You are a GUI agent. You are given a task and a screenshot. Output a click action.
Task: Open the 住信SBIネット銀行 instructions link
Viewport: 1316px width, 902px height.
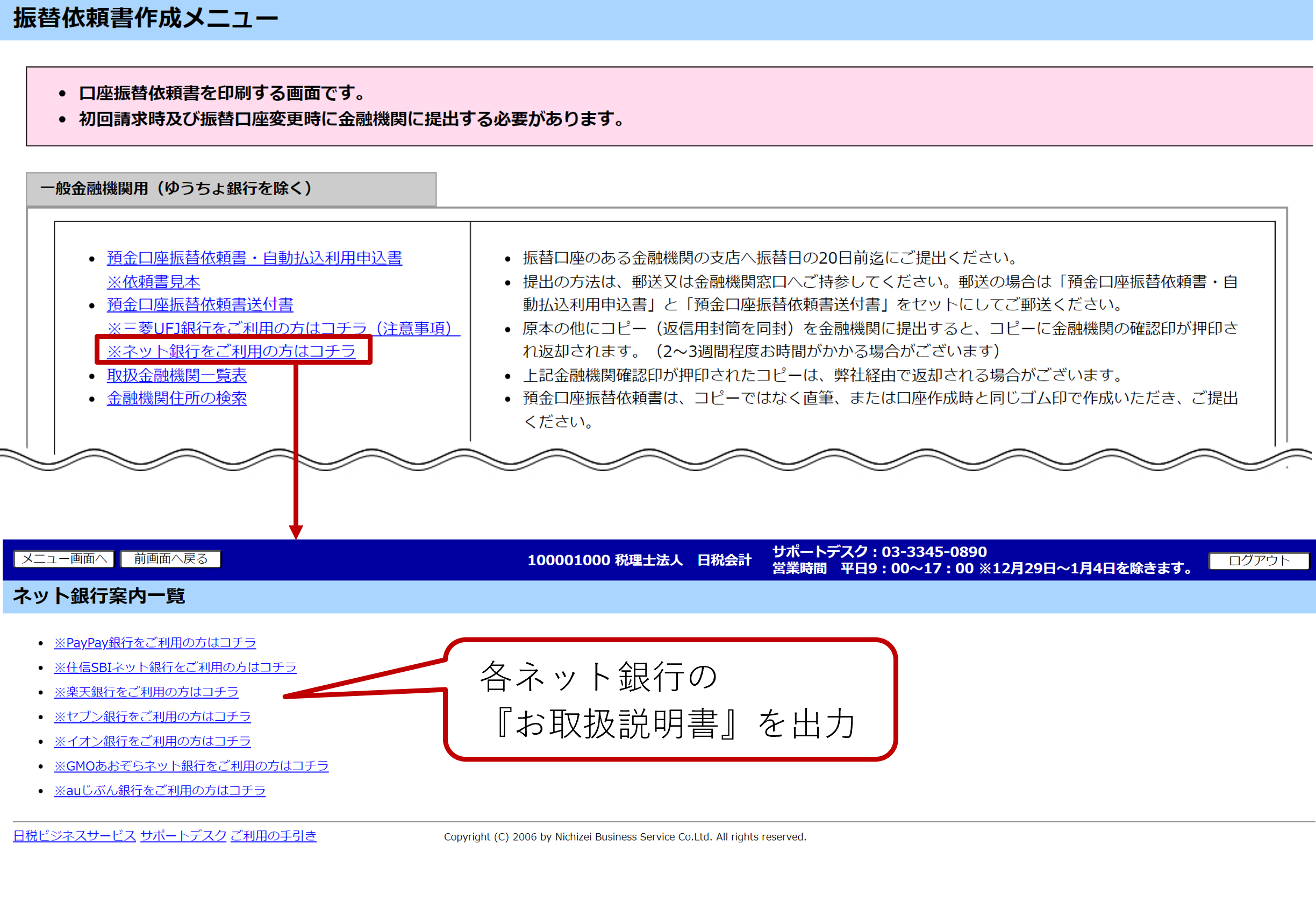tap(175, 667)
